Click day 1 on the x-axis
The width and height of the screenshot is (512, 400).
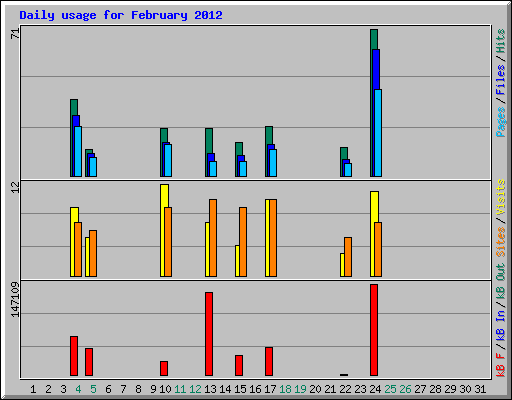[x=33, y=389]
